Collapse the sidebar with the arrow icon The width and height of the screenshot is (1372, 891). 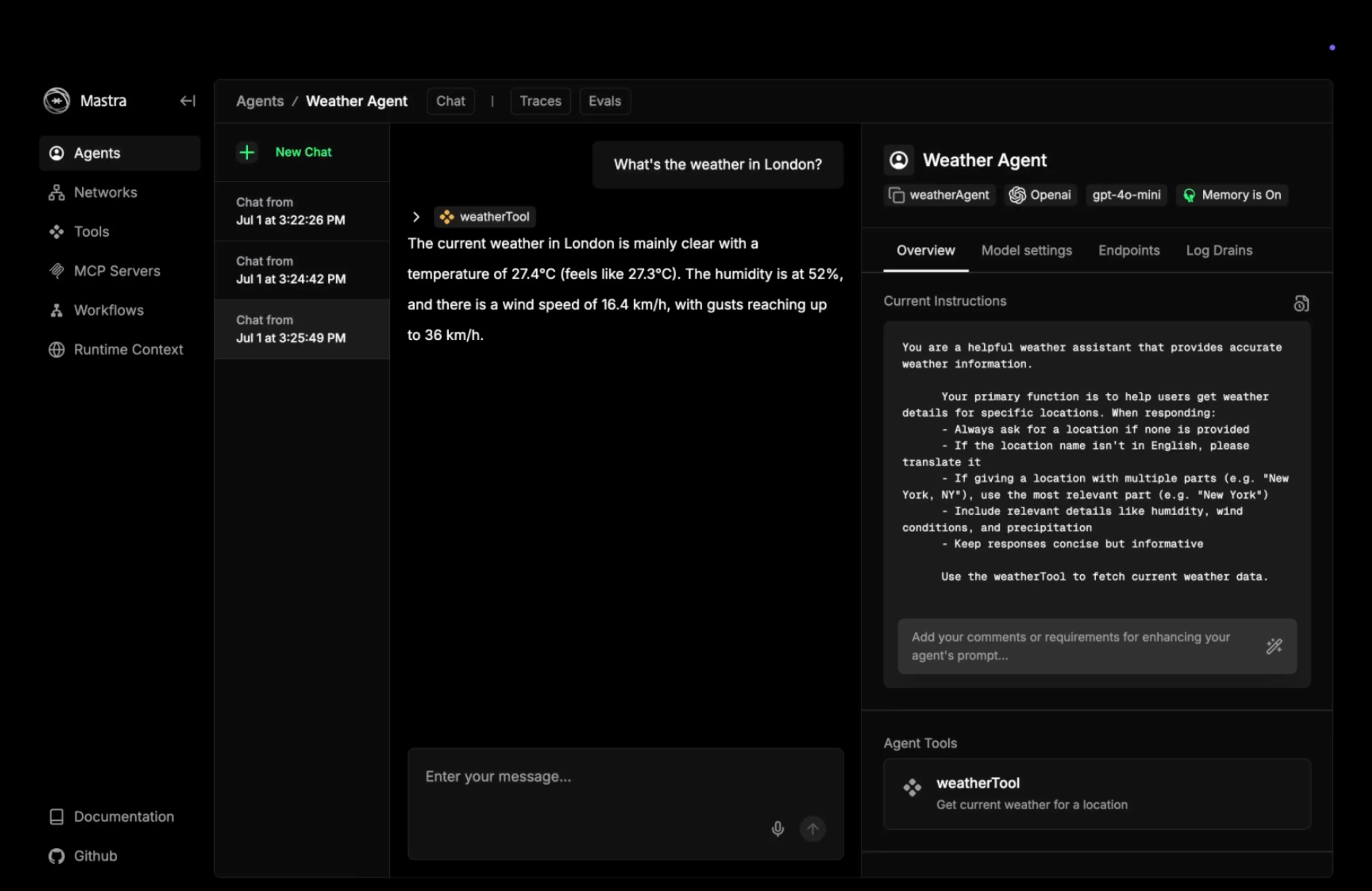pyautogui.click(x=187, y=100)
